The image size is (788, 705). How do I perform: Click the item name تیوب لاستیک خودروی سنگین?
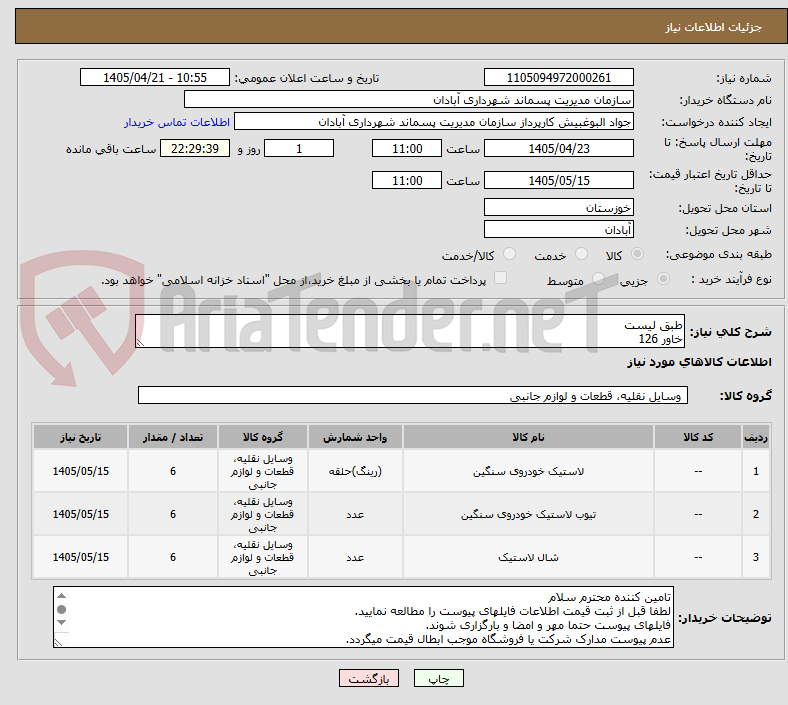tap(528, 515)
